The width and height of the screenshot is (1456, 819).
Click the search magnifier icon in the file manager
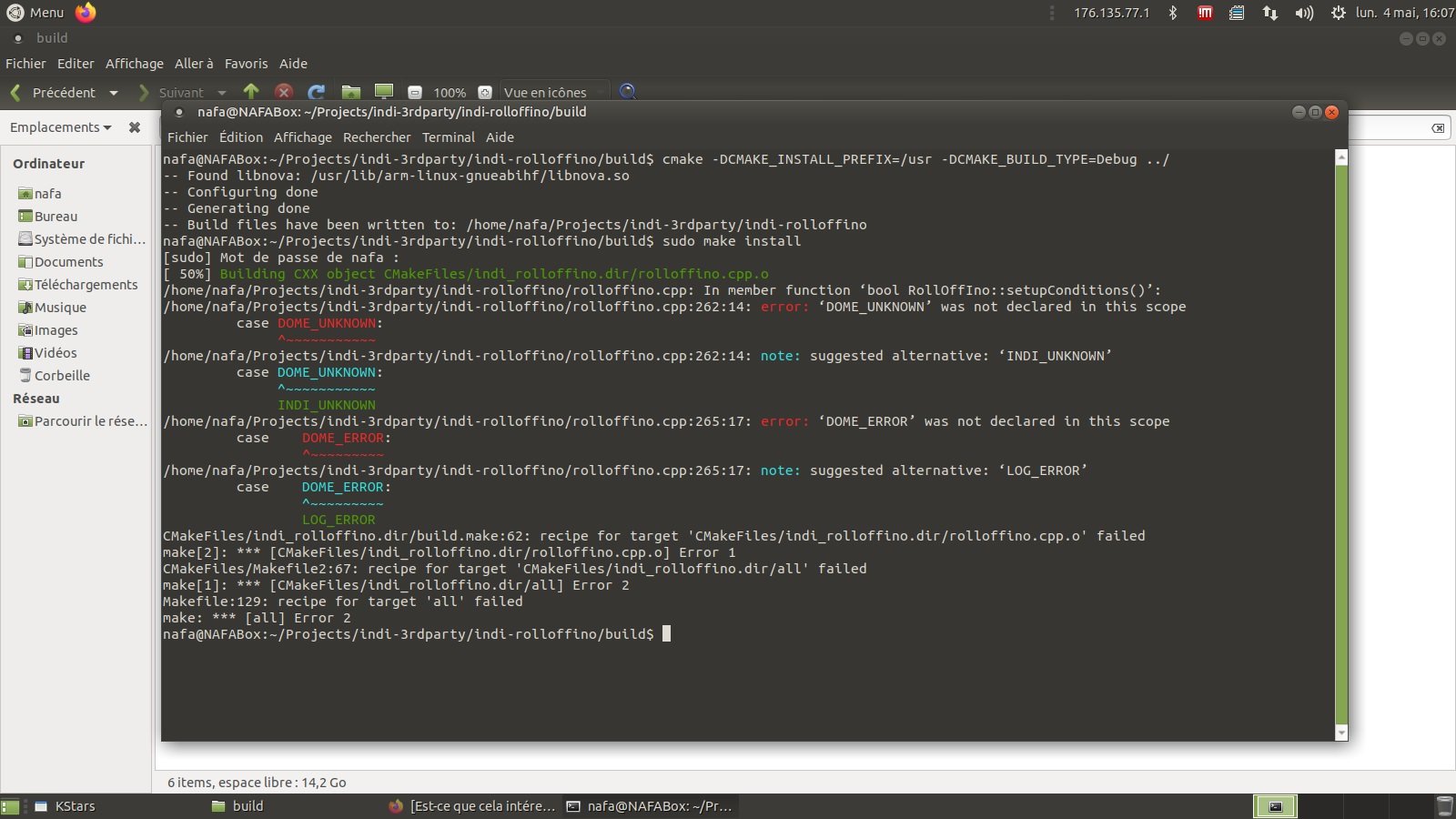628,91
